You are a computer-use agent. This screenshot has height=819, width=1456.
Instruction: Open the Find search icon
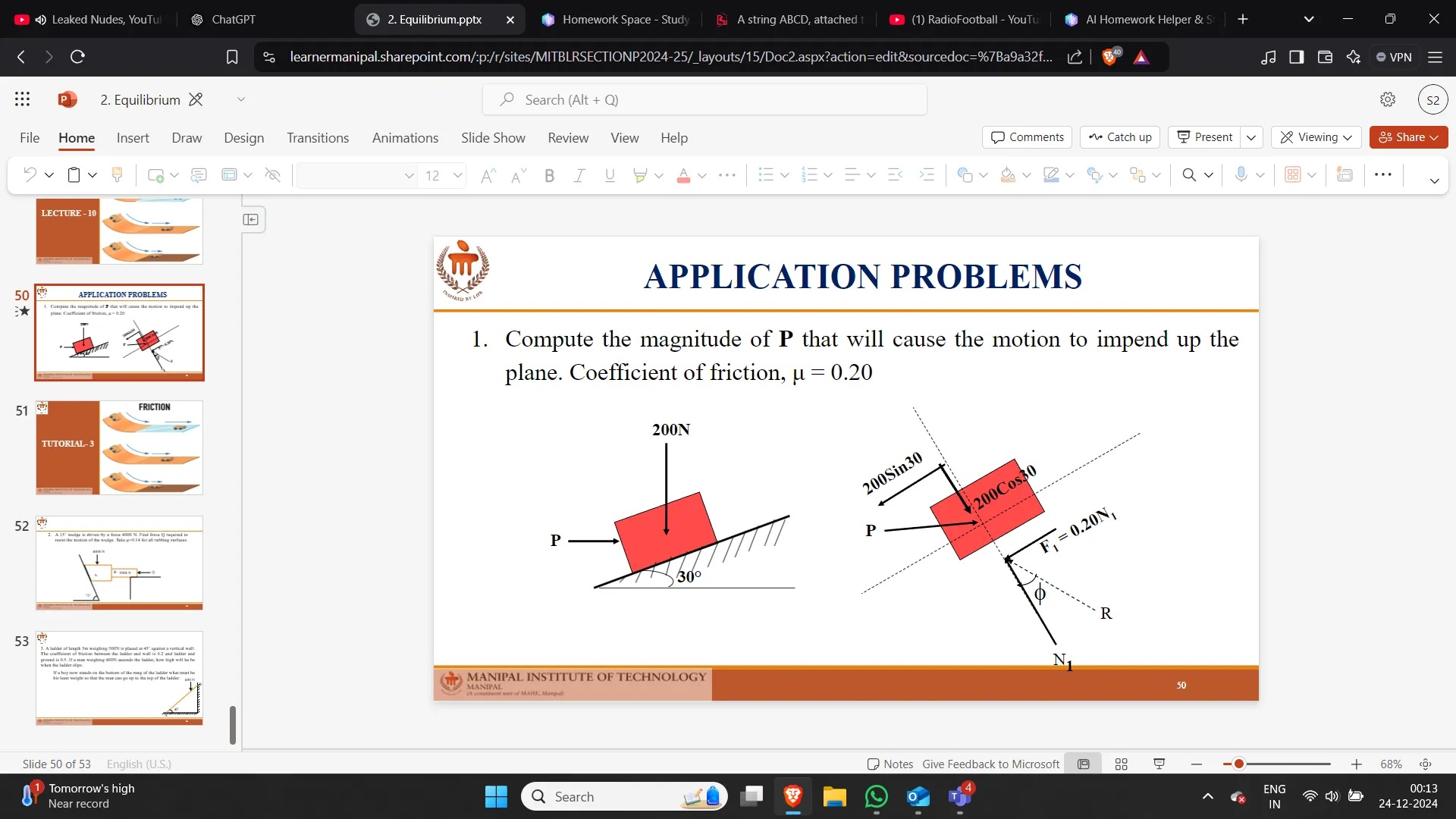(1189, 175)
